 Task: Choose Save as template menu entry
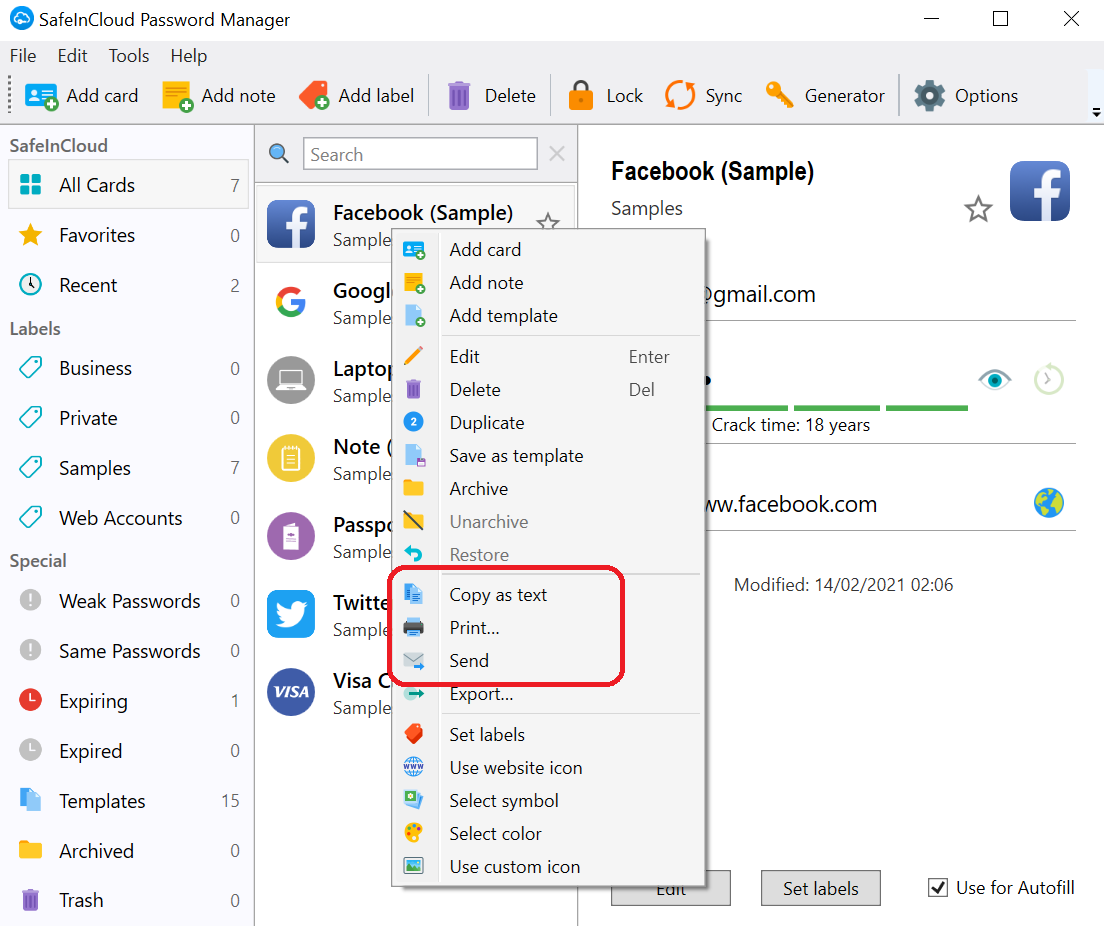[x=548, y=456]
